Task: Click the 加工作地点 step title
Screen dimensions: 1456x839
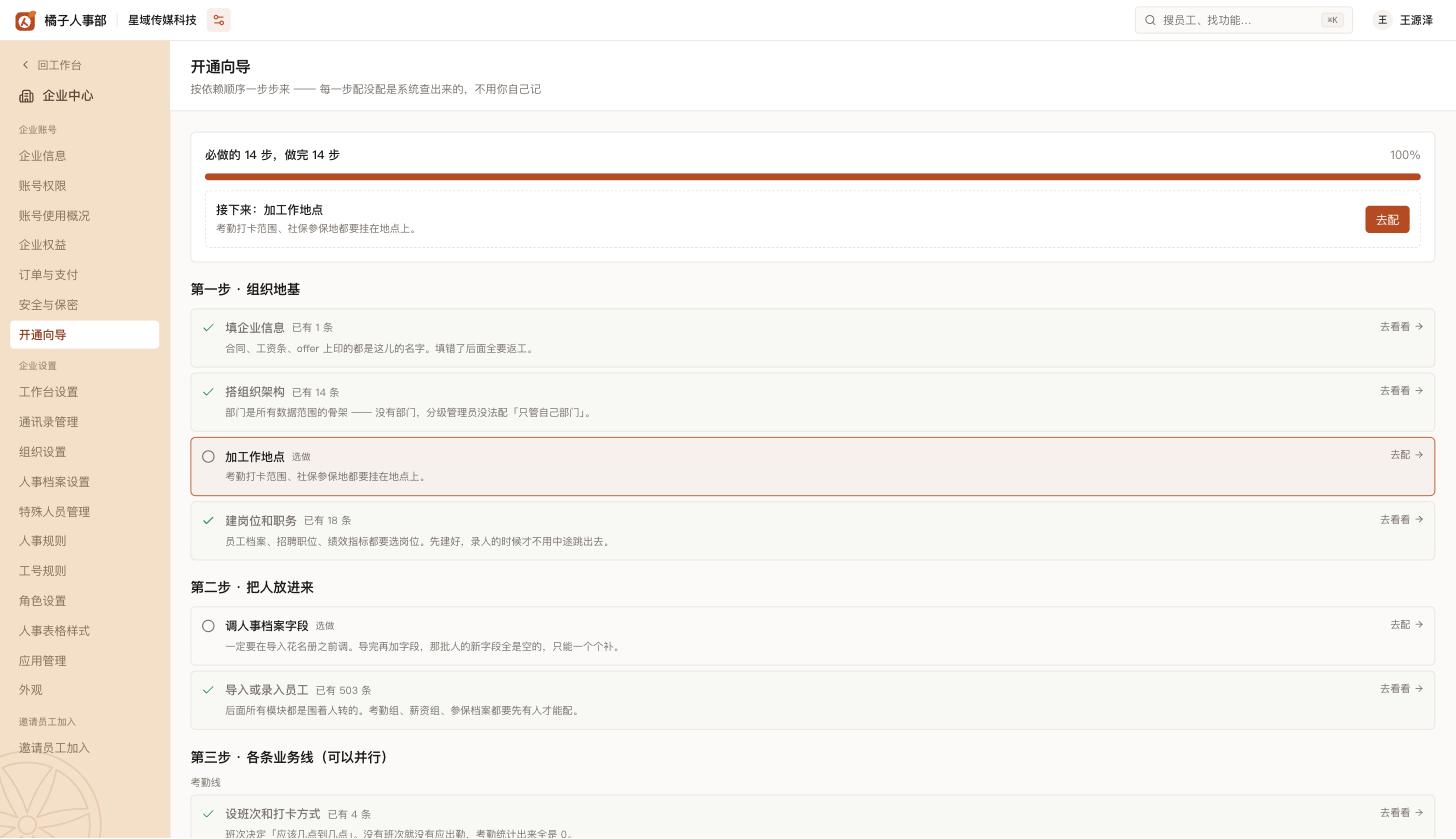Action: point(255,457)
